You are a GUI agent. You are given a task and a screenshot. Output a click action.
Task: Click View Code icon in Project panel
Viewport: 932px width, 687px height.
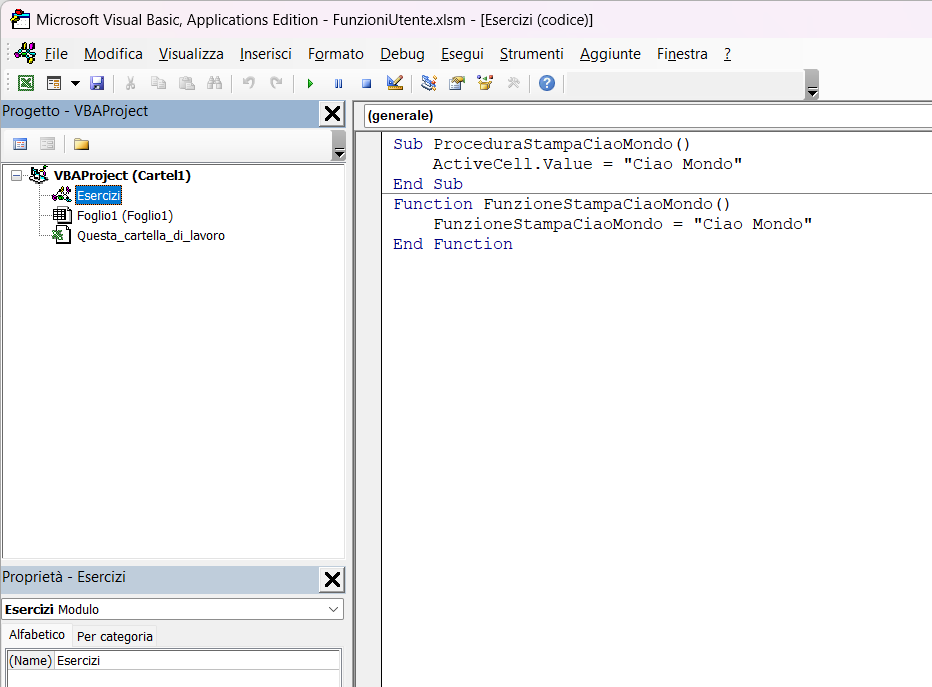click(x=20, y=144)
